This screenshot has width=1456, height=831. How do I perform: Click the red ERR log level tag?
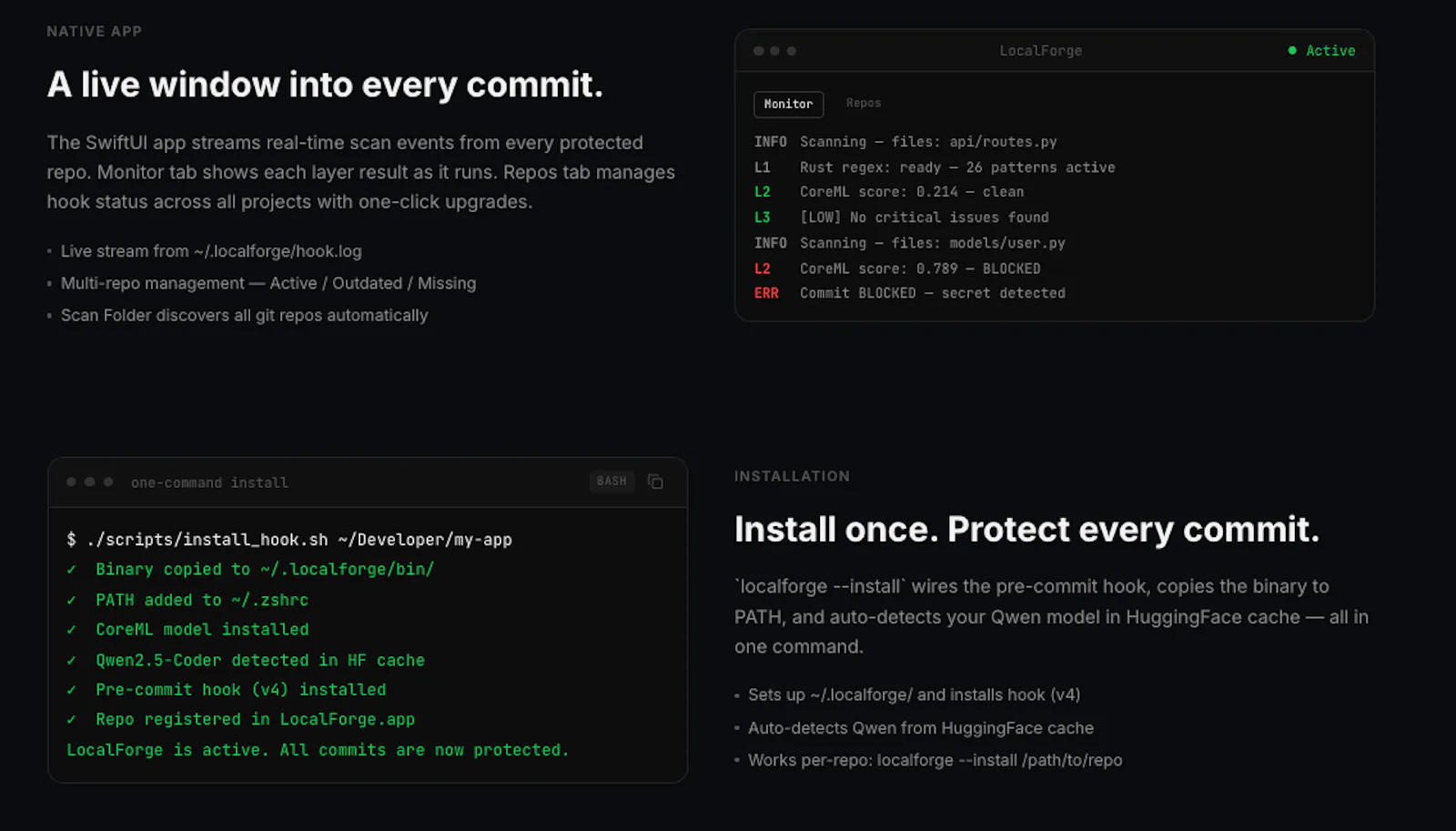[766, 293]
